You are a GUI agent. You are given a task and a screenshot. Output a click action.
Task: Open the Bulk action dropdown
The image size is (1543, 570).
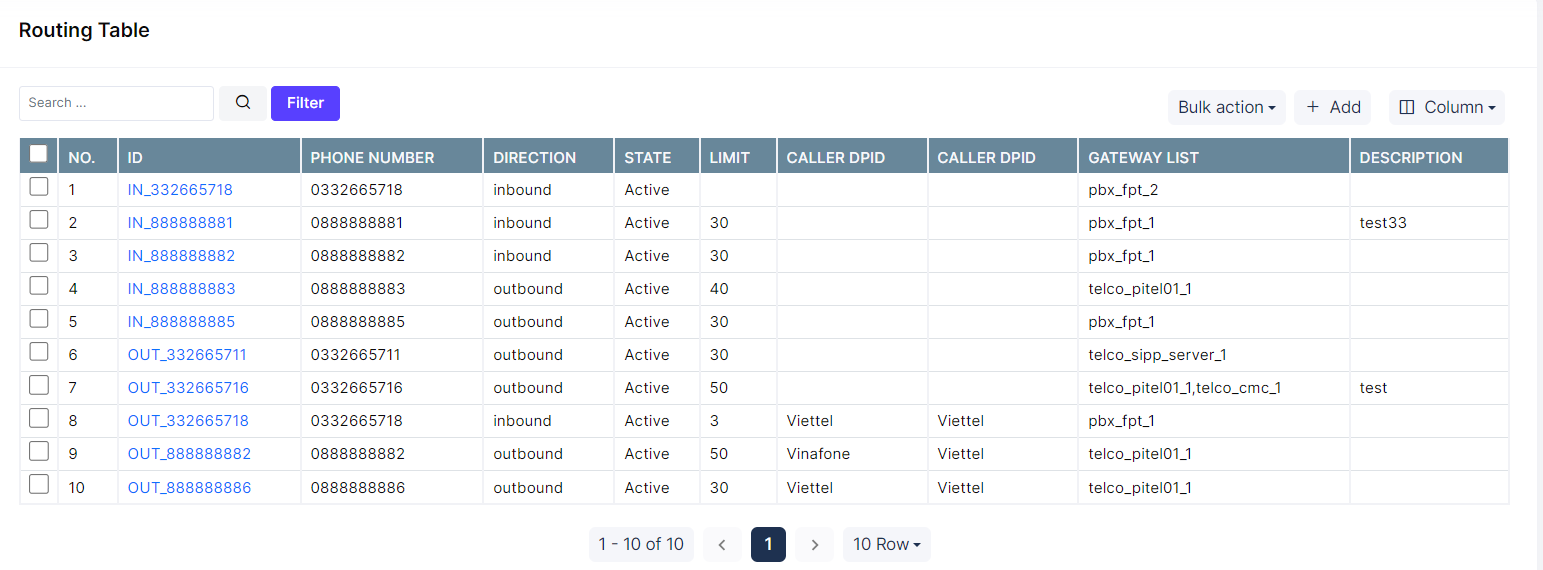click(x=1227, y=107)
